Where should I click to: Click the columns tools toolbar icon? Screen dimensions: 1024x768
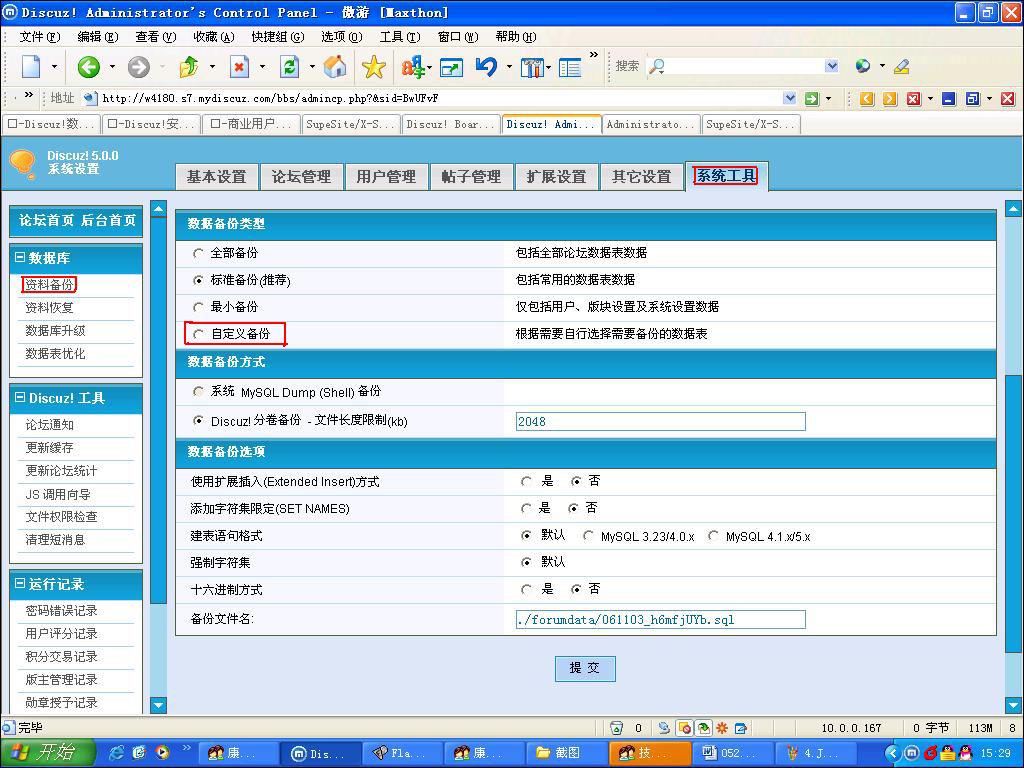532,67
